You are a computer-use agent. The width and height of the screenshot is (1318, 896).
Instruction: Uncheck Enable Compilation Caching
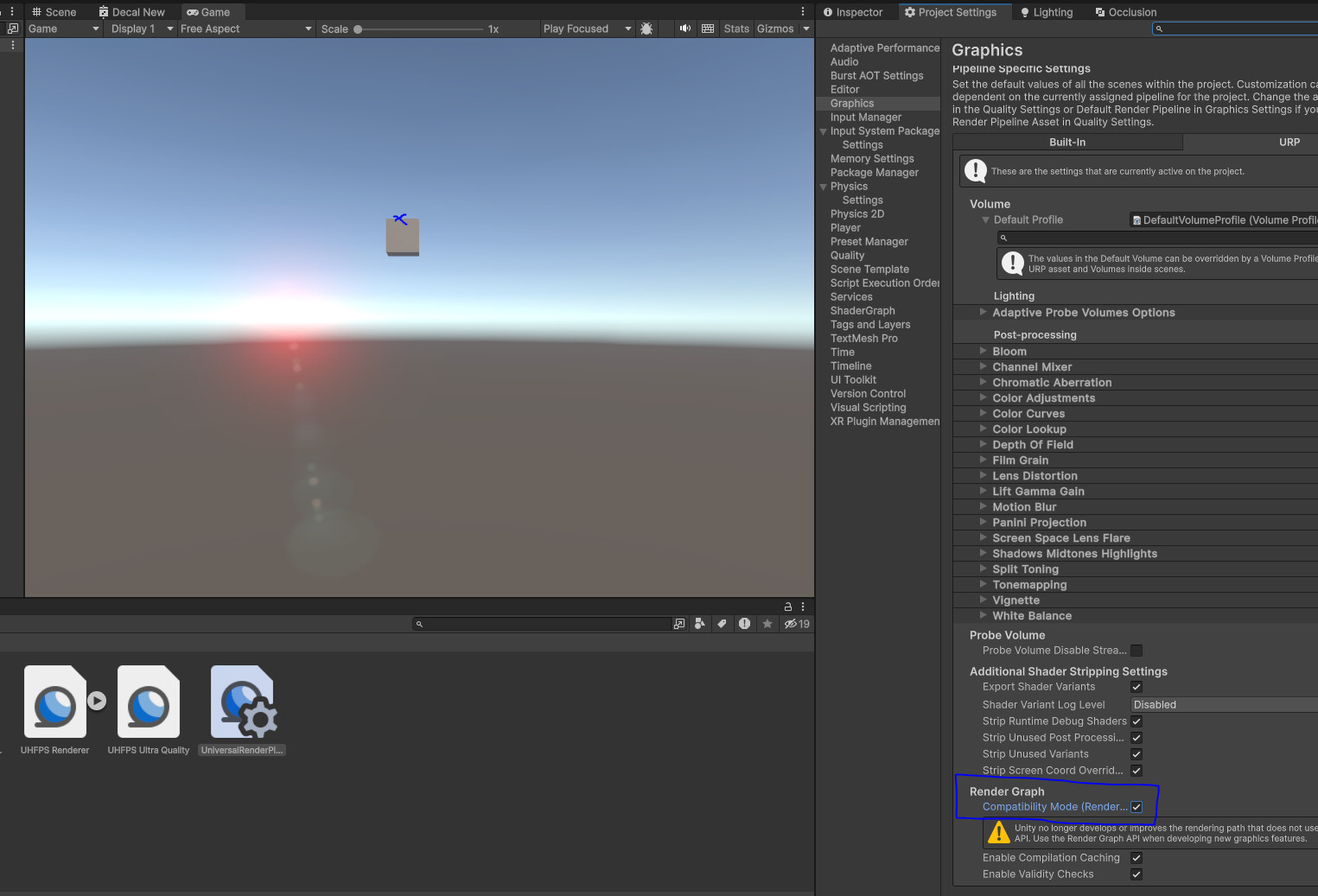[1137, 858]
